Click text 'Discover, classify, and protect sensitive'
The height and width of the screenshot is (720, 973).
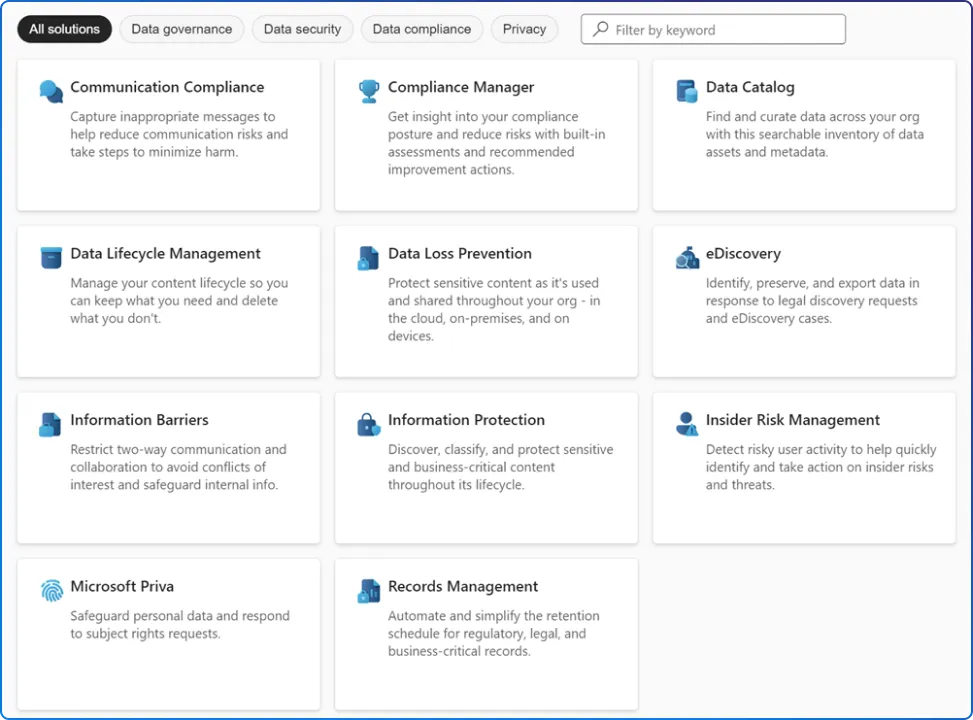(500, 449)
